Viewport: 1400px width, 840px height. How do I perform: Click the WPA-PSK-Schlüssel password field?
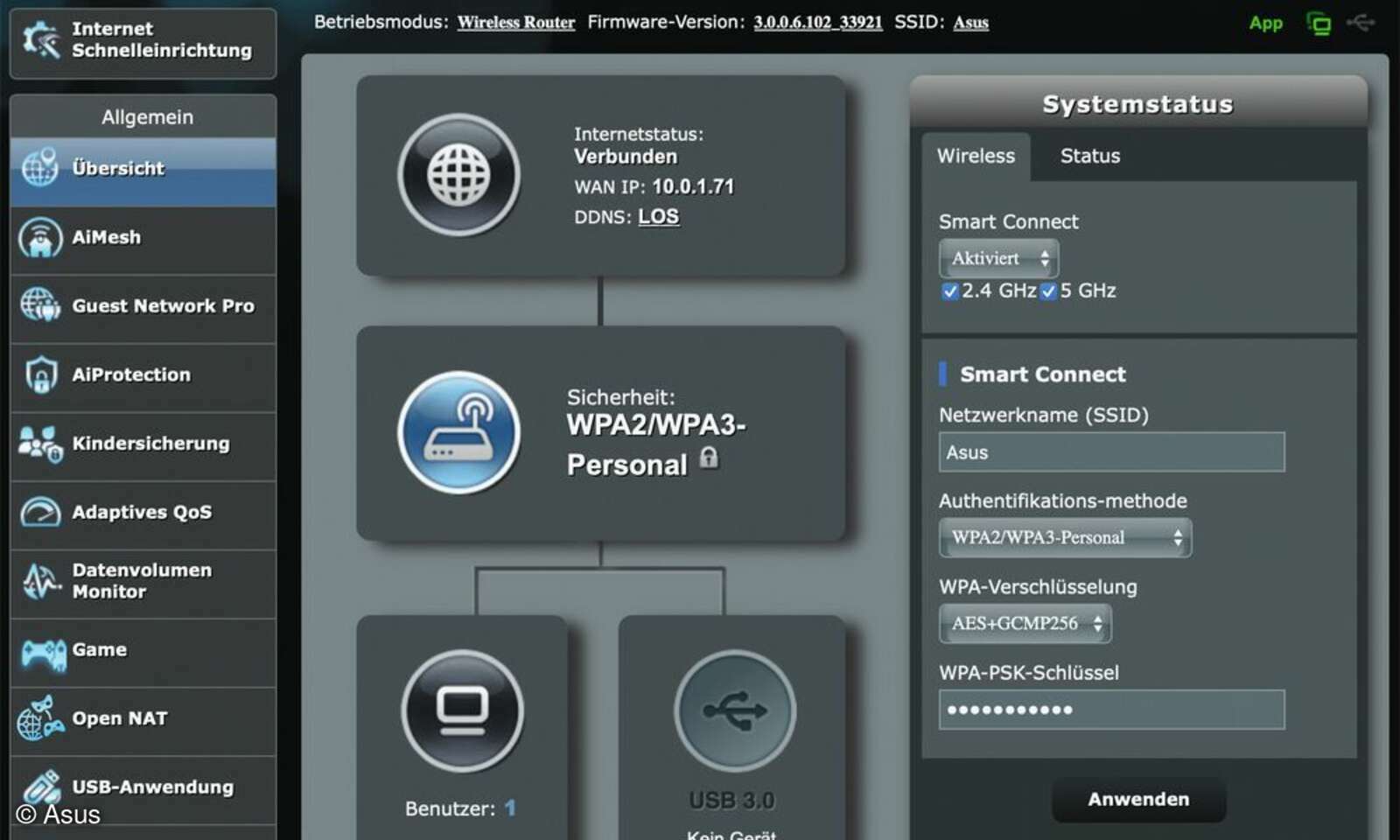point(1111,710)
